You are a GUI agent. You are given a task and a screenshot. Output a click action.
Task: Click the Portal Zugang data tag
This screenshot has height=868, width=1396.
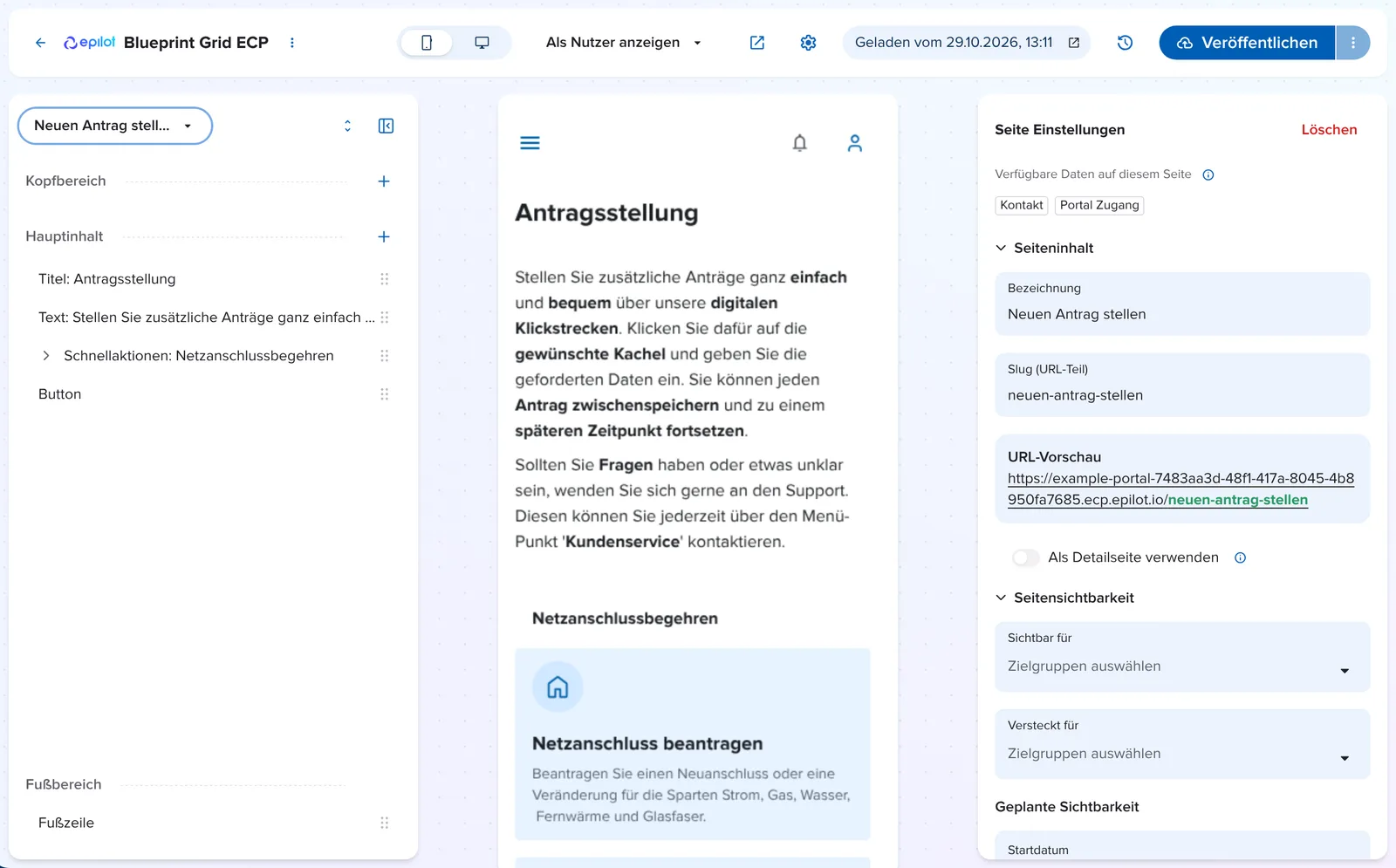point(1099,205)
